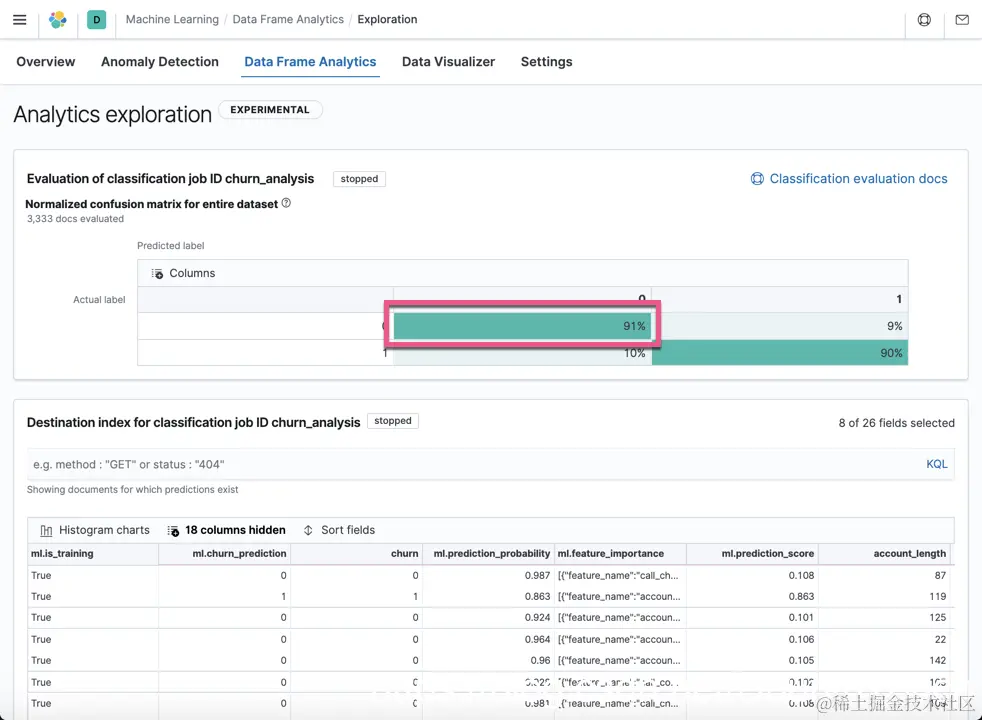Open Sort fields popover
This screenshot has width=982, height=720.
click(x=339, y=530)
